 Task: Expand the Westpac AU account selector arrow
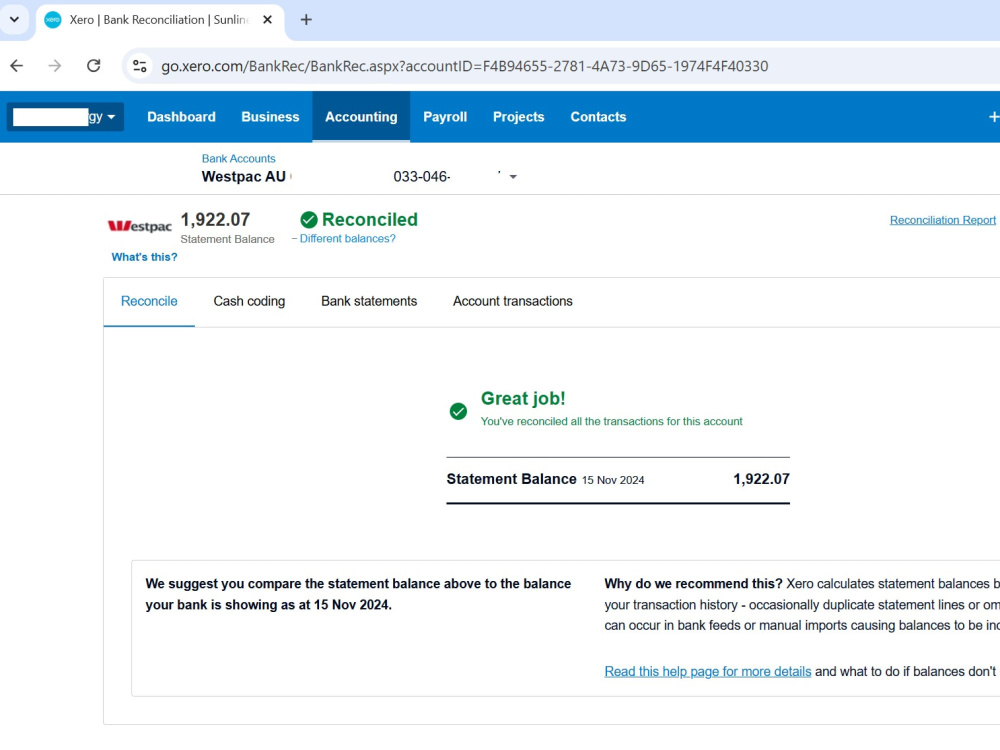pos(513,177)
